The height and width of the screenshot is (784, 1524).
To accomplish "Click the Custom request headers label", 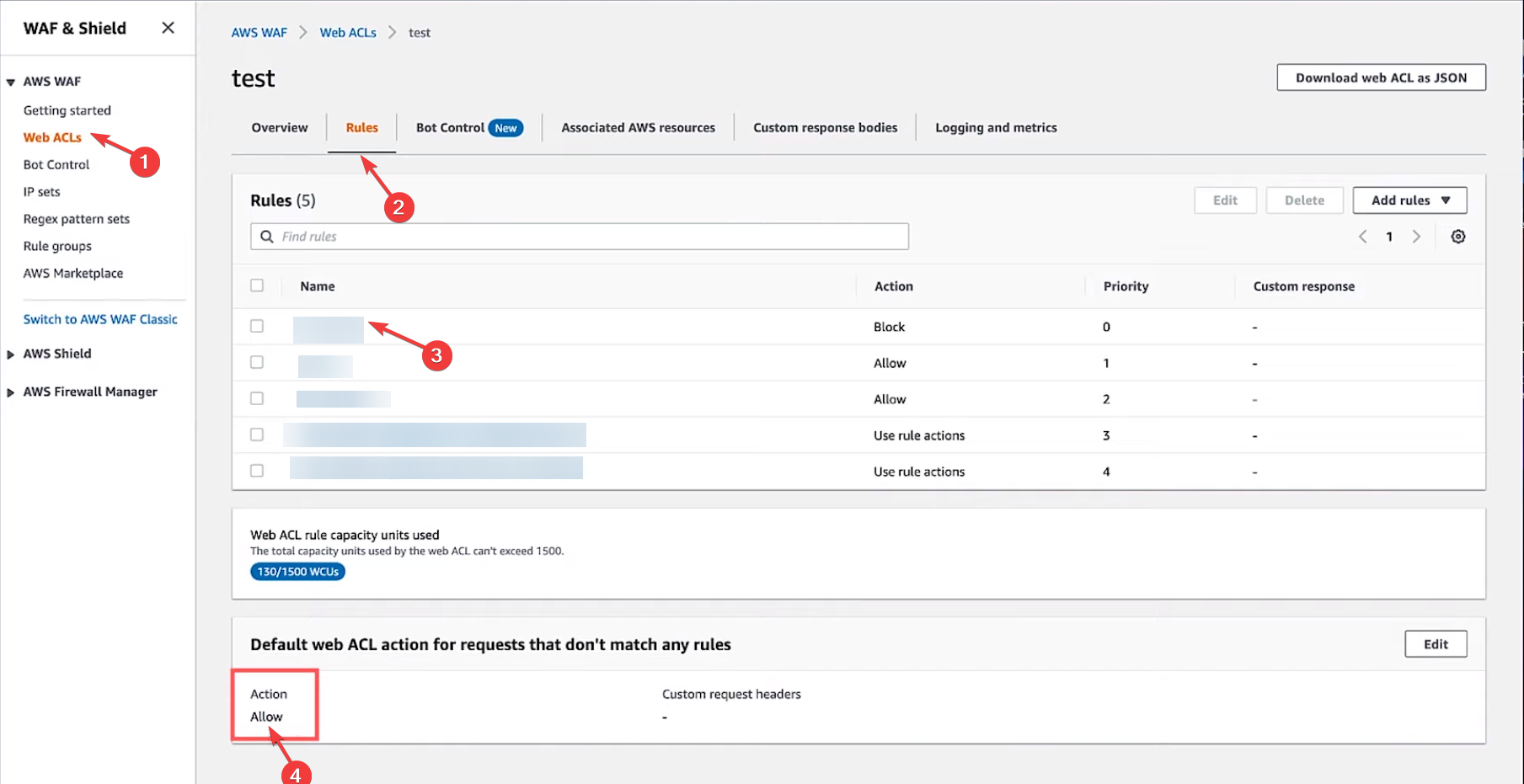I will [731, 694].
